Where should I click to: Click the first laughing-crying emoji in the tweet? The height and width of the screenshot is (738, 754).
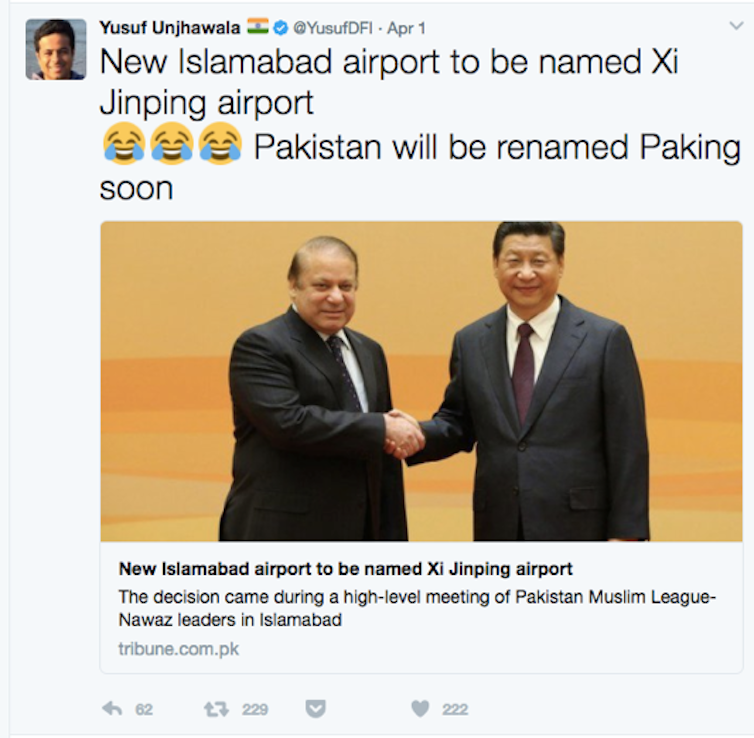(124, 143)
